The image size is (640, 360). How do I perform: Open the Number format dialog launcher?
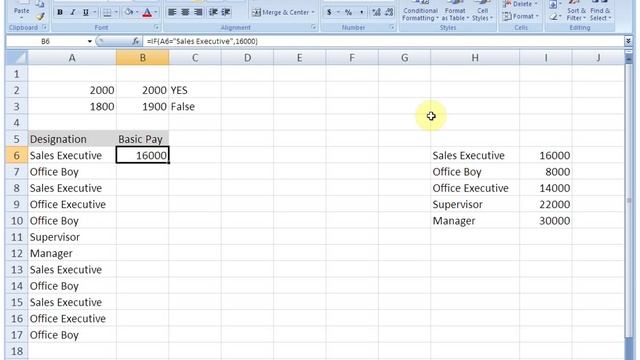pos(391,27)
